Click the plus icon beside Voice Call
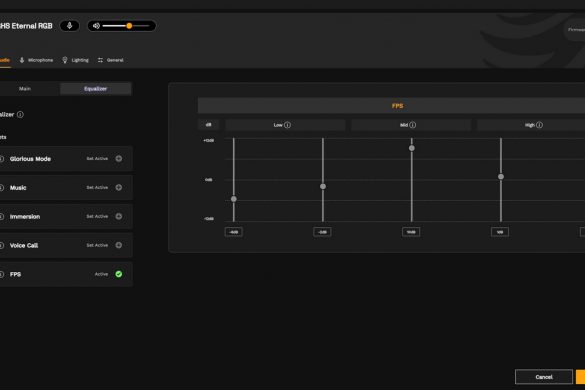The image size is (585, 390). pyautogui.click(x=119, y=245)
